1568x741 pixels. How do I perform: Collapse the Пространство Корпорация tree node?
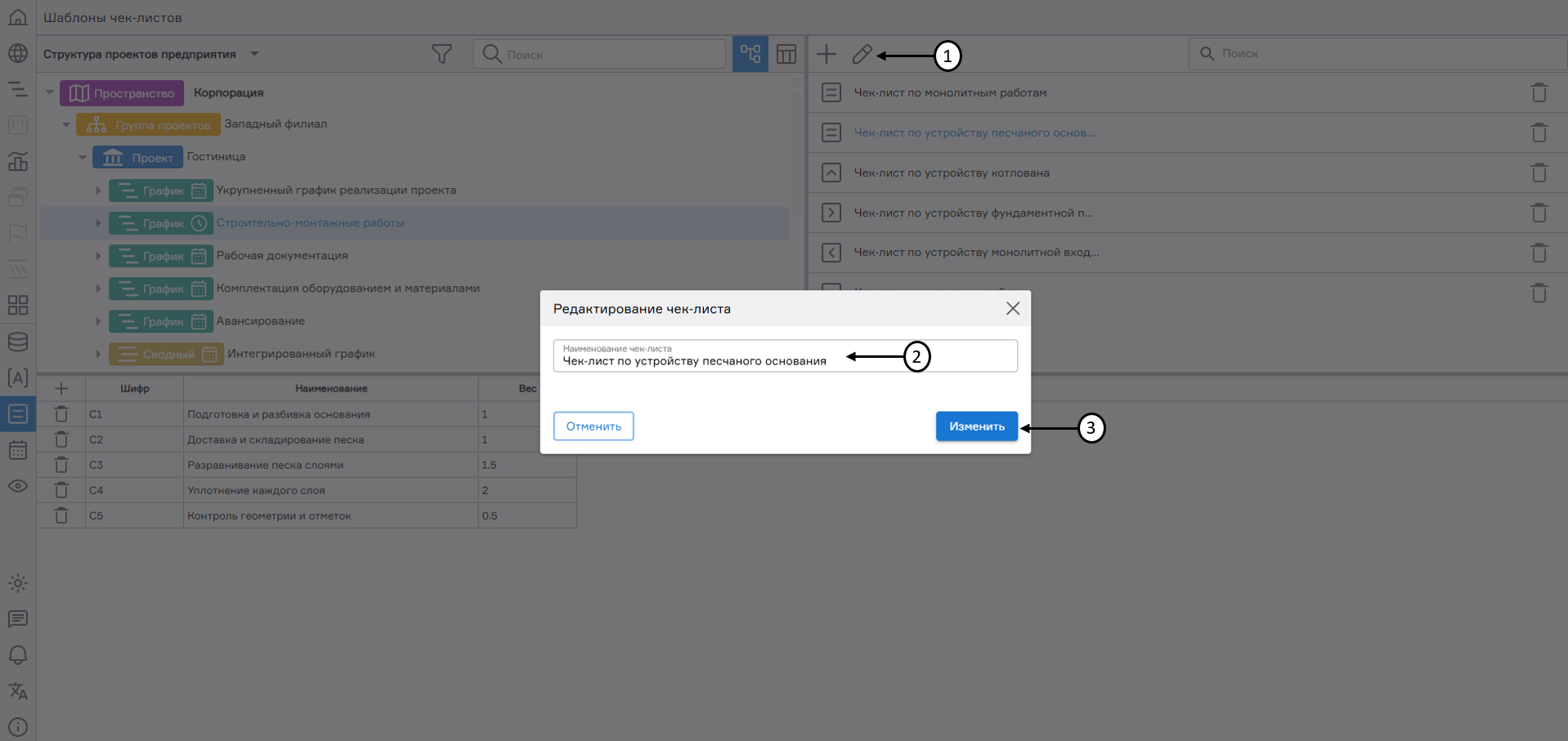click(x=50, y=92)
